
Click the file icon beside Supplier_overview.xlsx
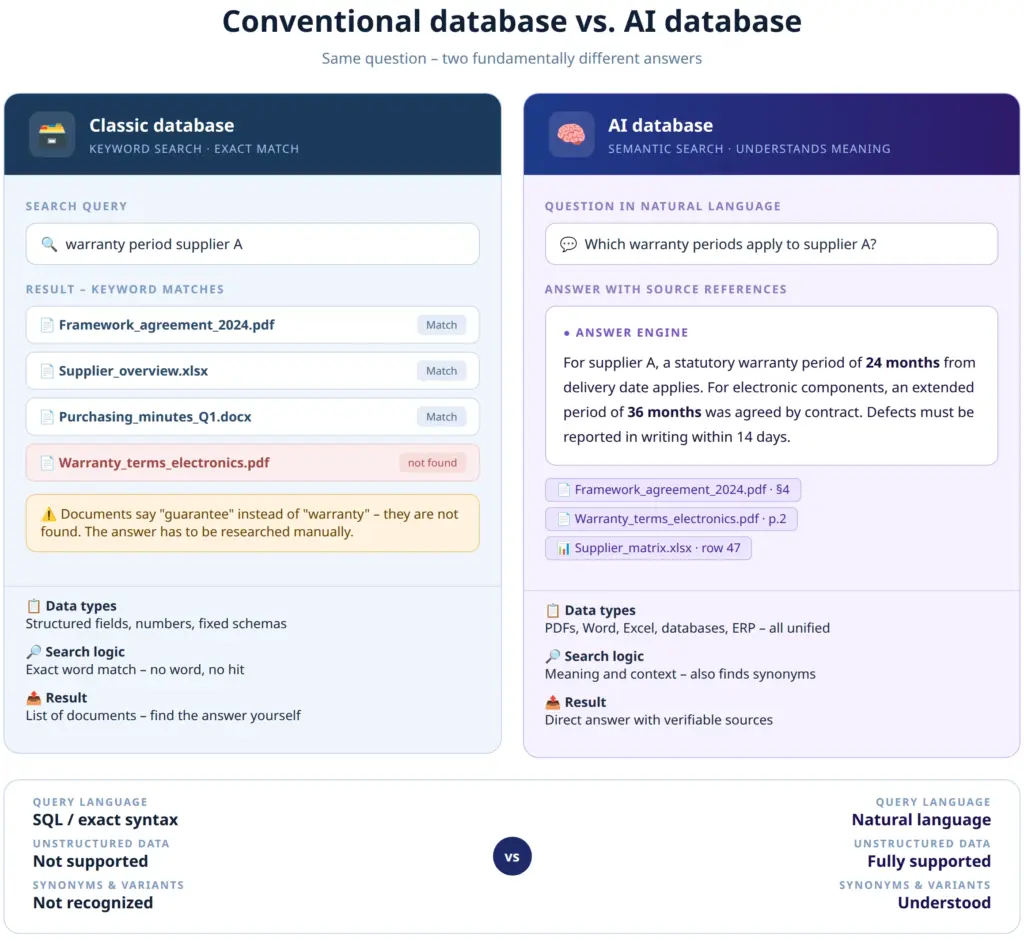(x=47, y=371)
